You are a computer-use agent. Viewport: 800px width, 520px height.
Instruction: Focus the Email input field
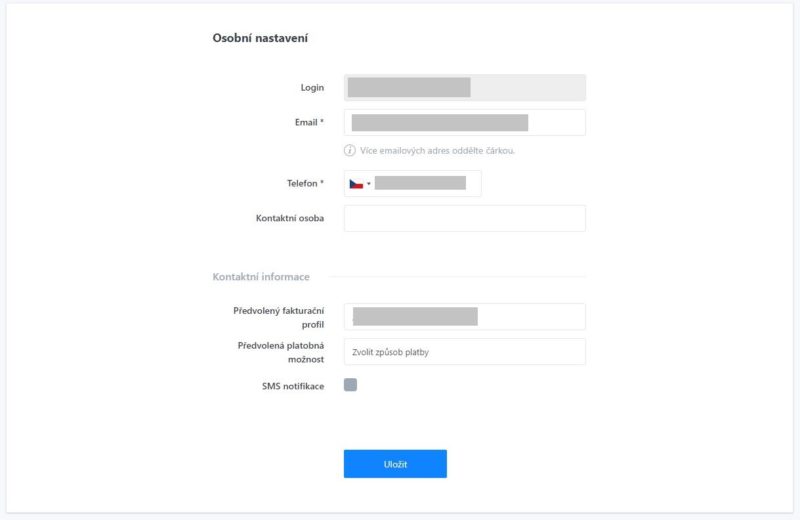pos(464,122)
